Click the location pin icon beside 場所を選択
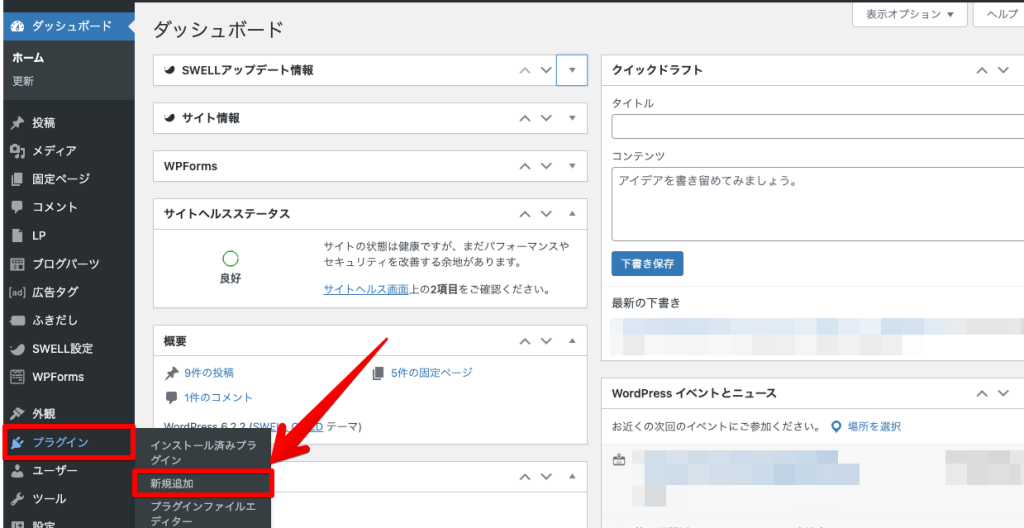Viewport: 1024px width, 528px height. tap(835, 427)
